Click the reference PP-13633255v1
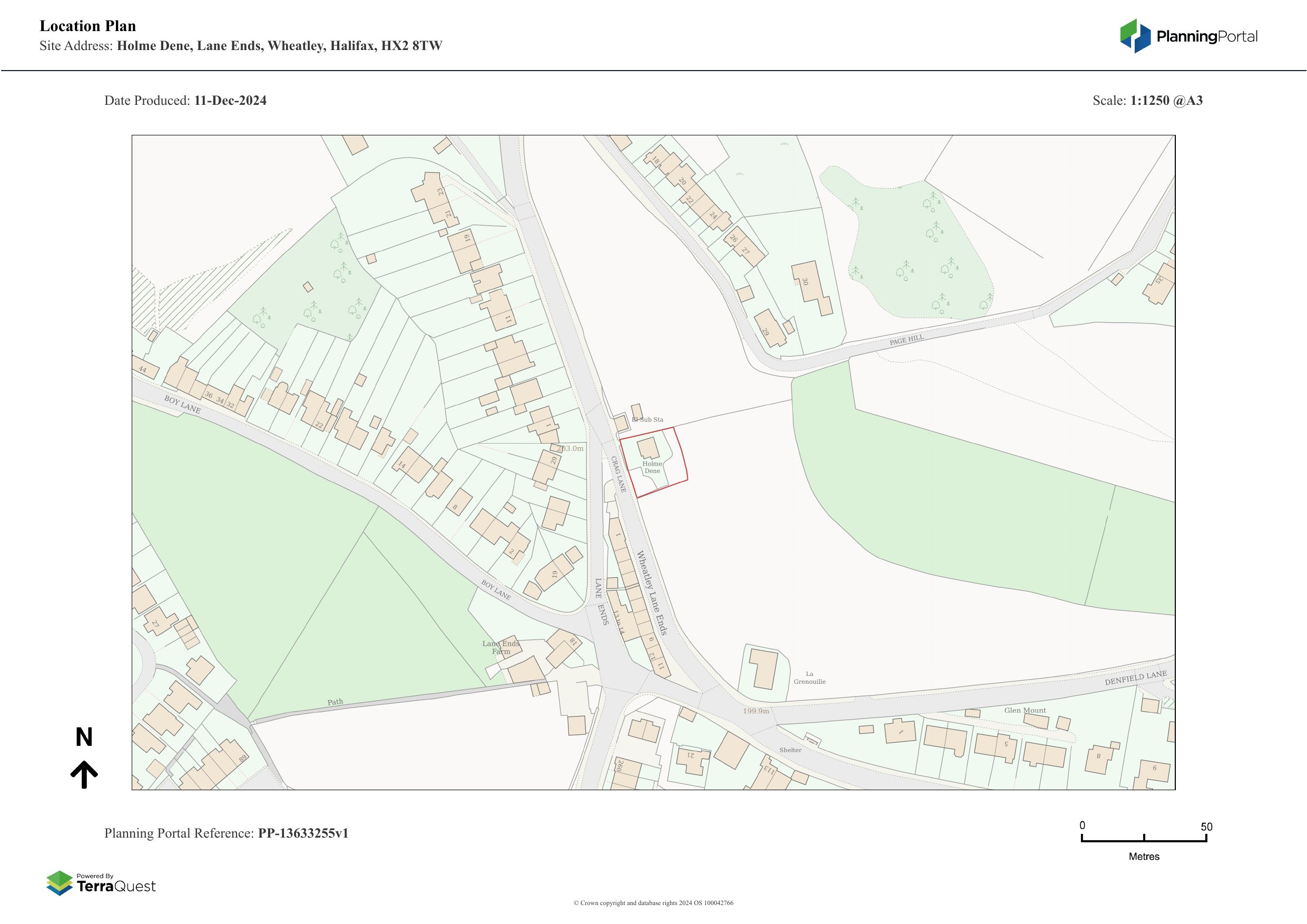 303,833
